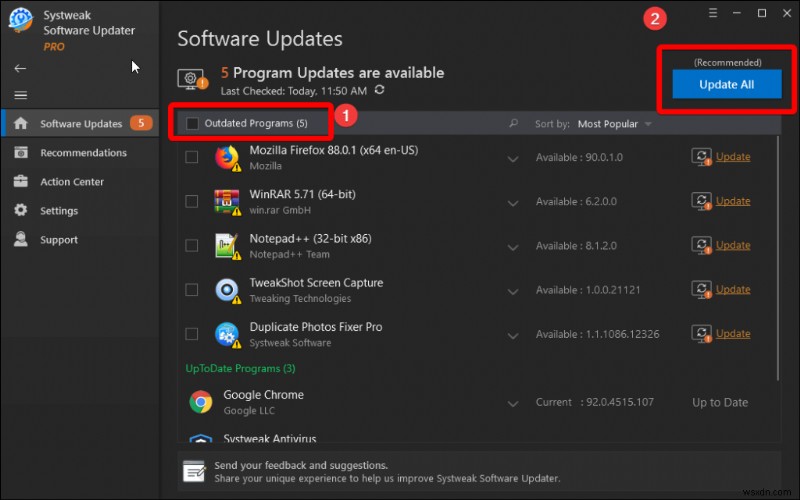Expand details chevron for Duplicate Photos Fixer Pro
Image resolution: width=800 pixels, height=500 pixels.
513,336
